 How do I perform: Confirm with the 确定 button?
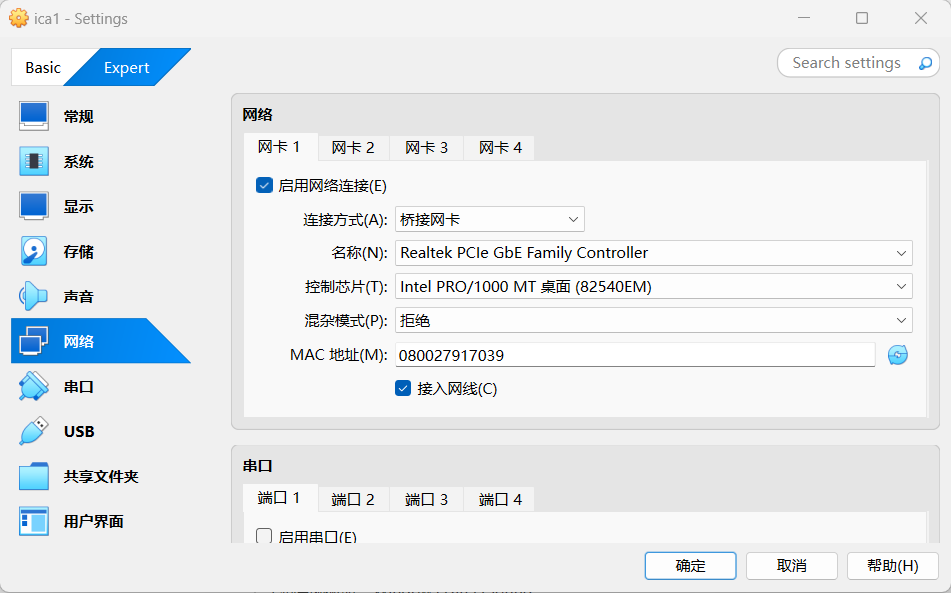click(x=690, y=566)
